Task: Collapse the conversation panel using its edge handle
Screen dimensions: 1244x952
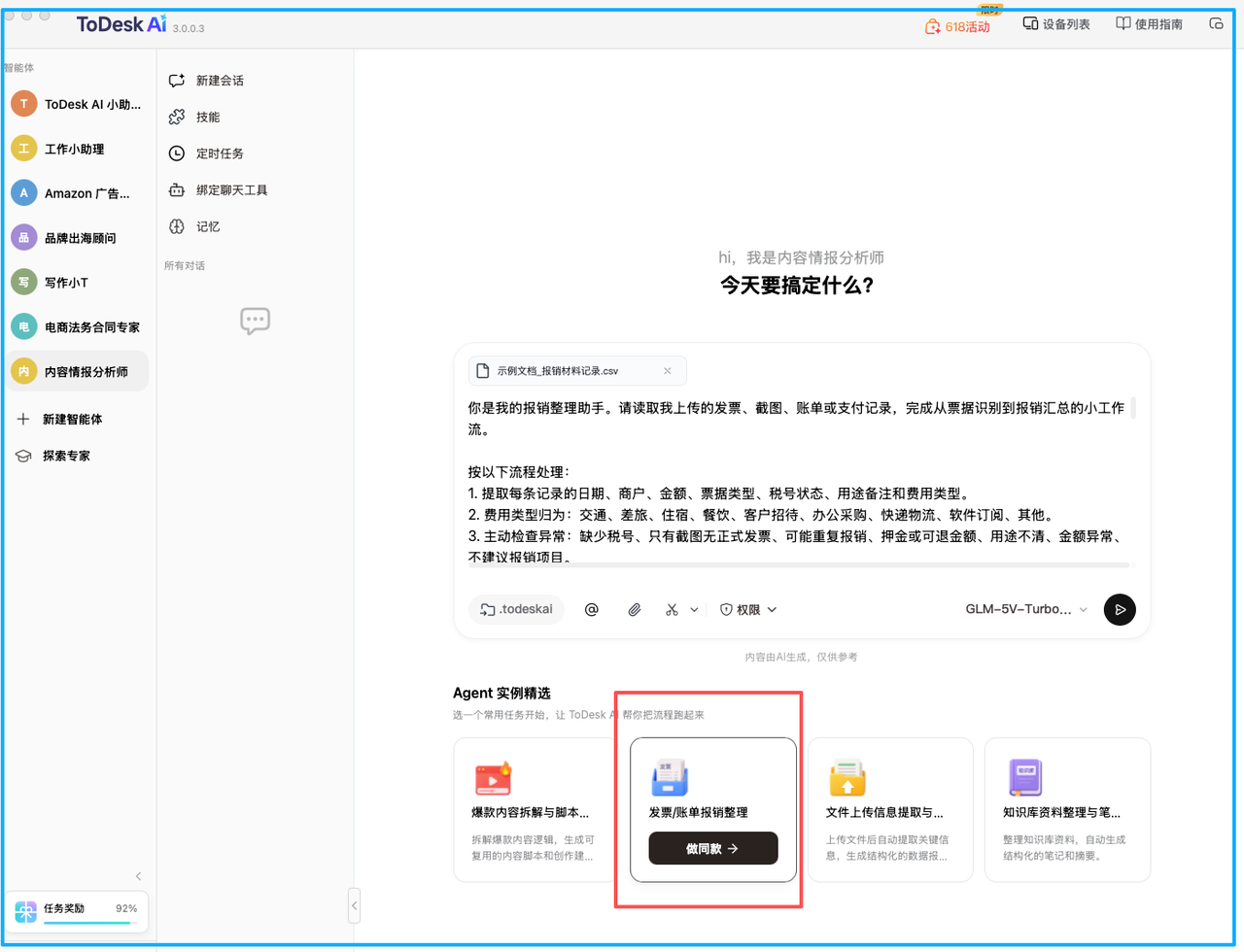Action: click(x=354, y=905)
